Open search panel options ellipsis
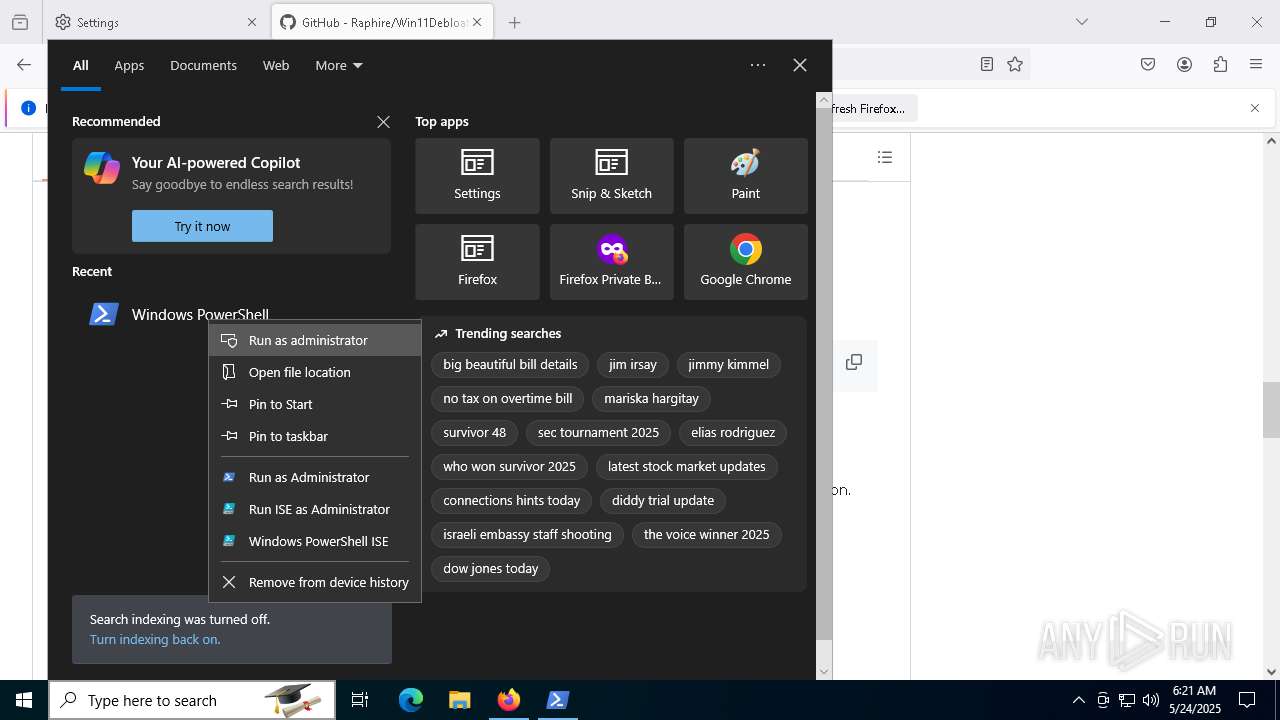This screenshot has height=720, width=1280. pos(758,65)
